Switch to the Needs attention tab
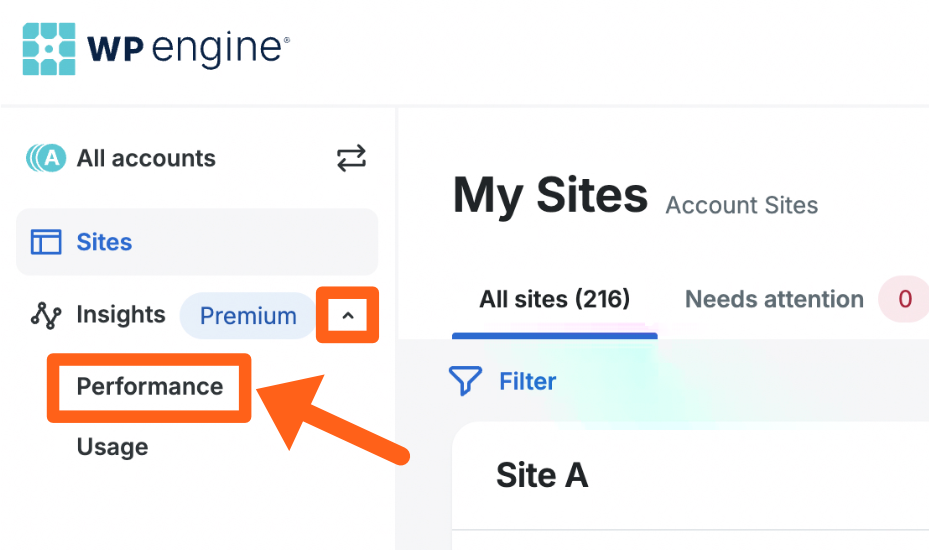 click(774, 299)
